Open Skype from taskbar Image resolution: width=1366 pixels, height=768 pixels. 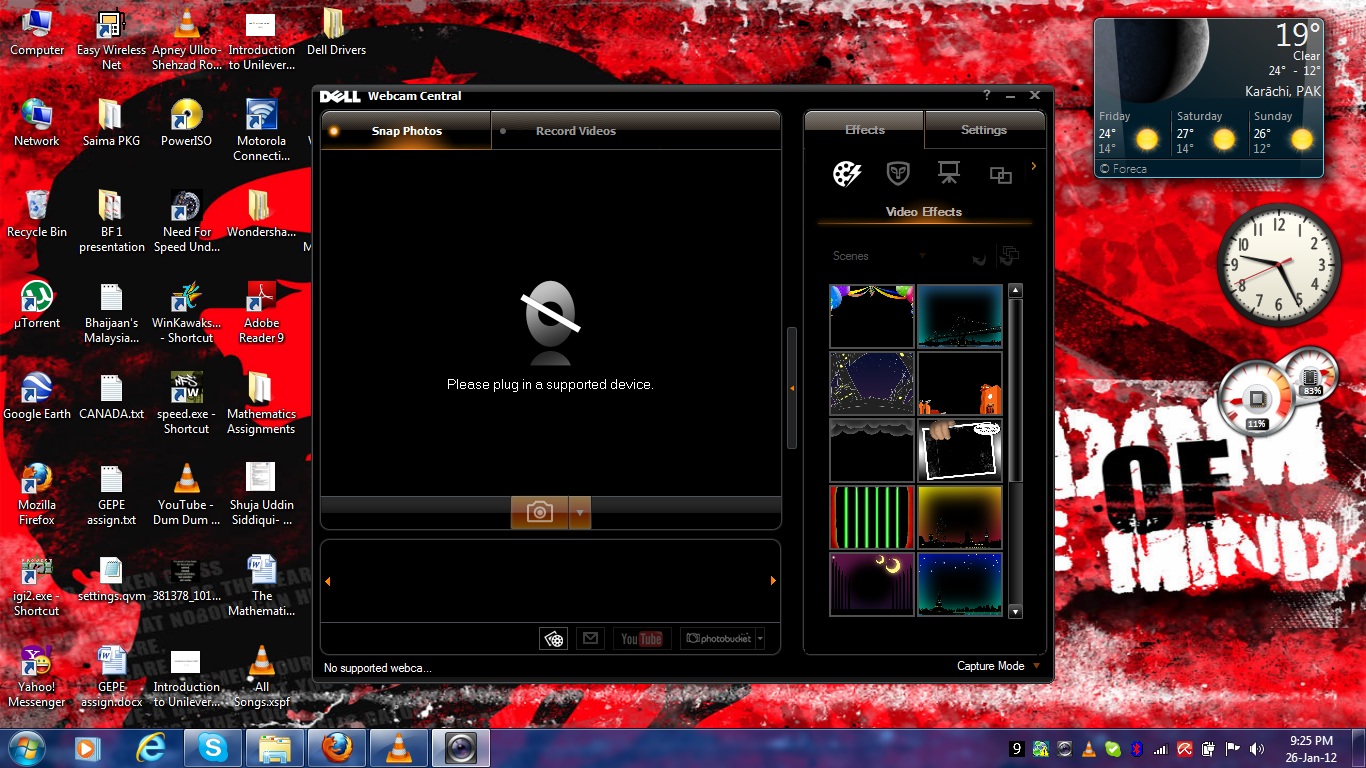(213, 747)
